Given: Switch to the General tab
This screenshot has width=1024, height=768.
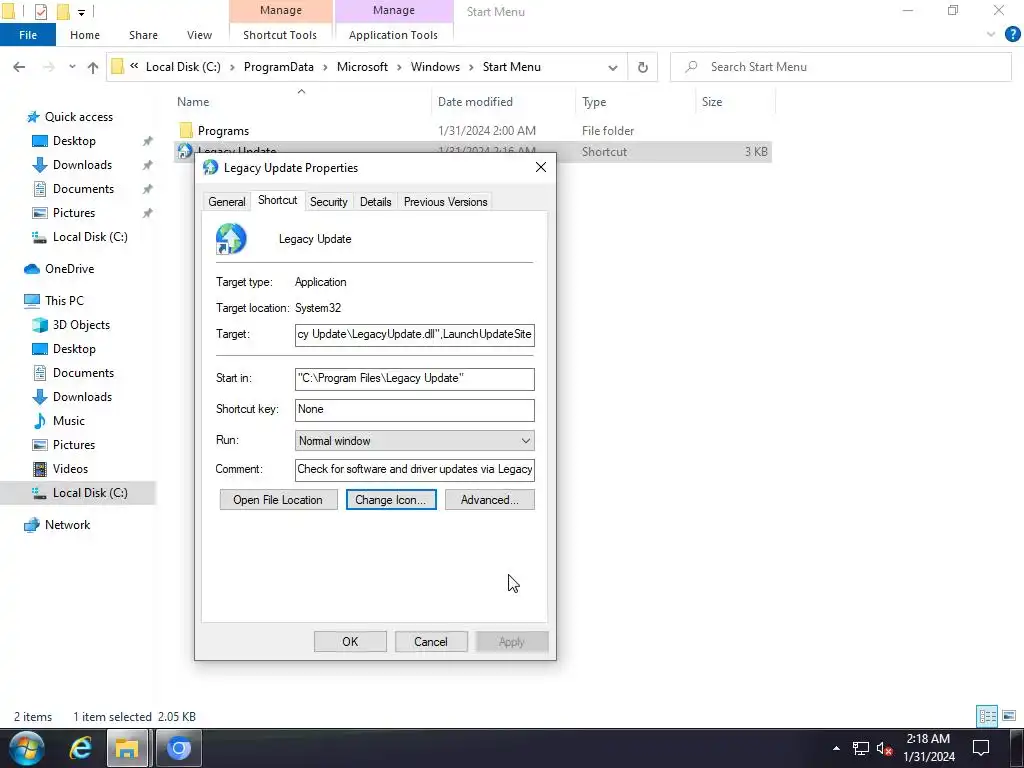Looking at the screenshot, I should tap(227, 202).
